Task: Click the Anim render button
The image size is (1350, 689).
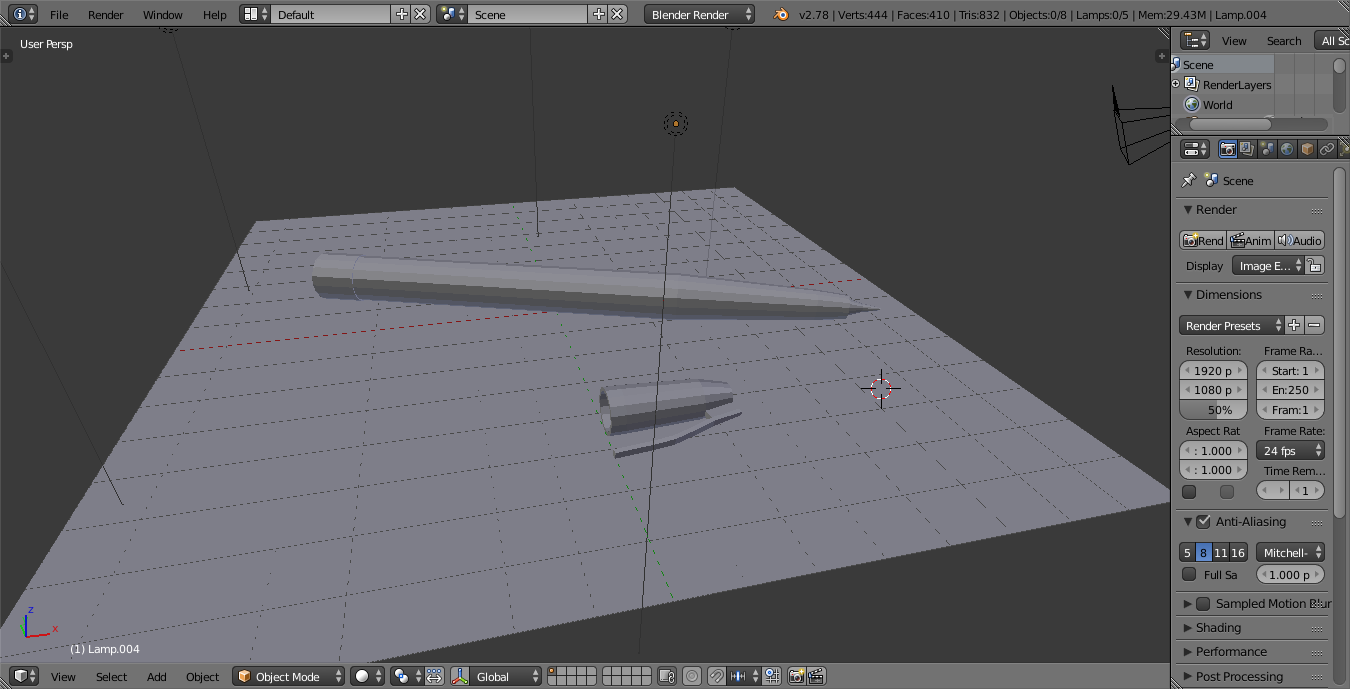Action: tap(1250, 241)
